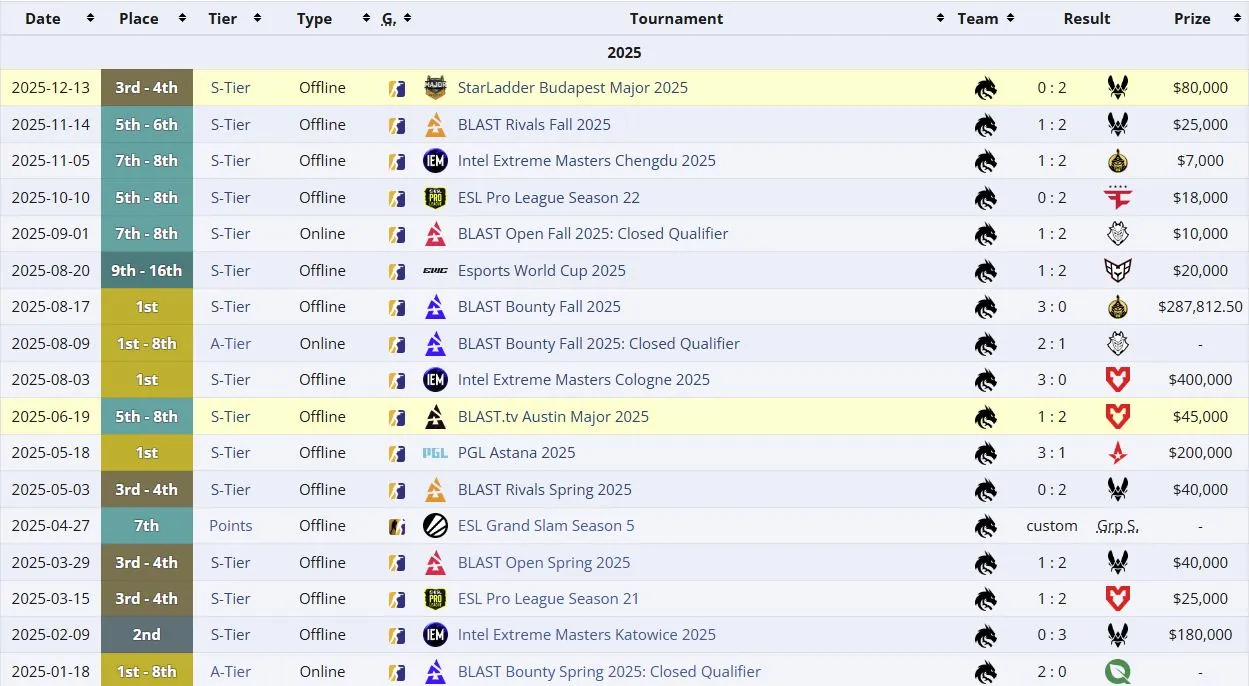Viewport: 1249px width, 686px height.
Task: Click the $400,000 prize cell
Action: tap(1200, 380)
